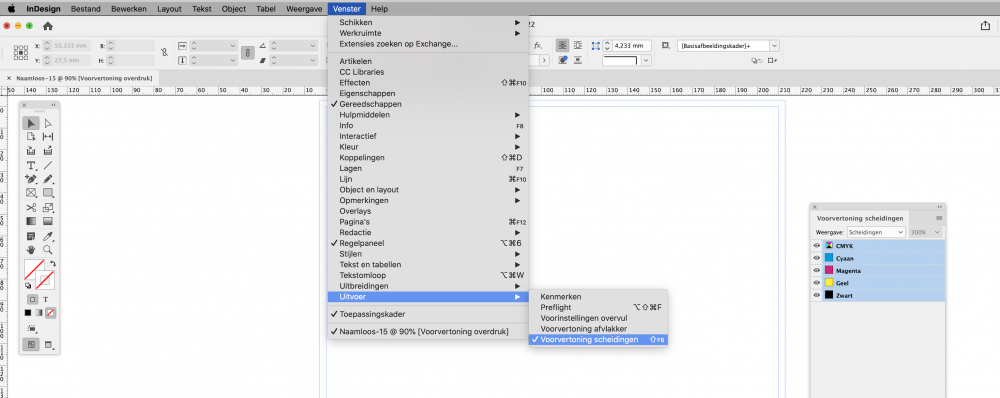Click the Home icon beside window controls

point(47,26)
